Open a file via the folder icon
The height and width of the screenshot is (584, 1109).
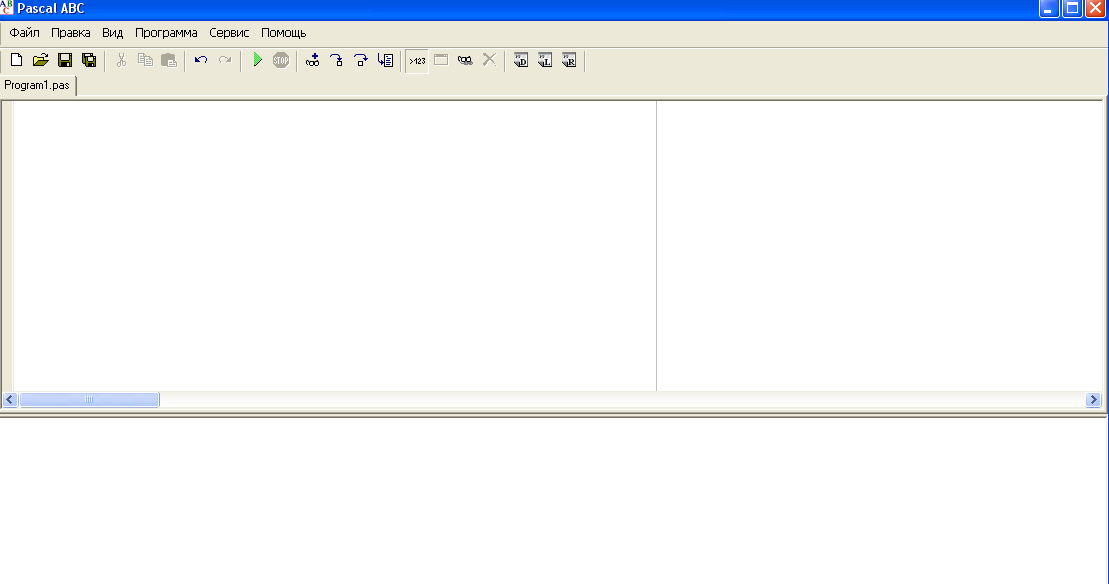click(40, 60)
